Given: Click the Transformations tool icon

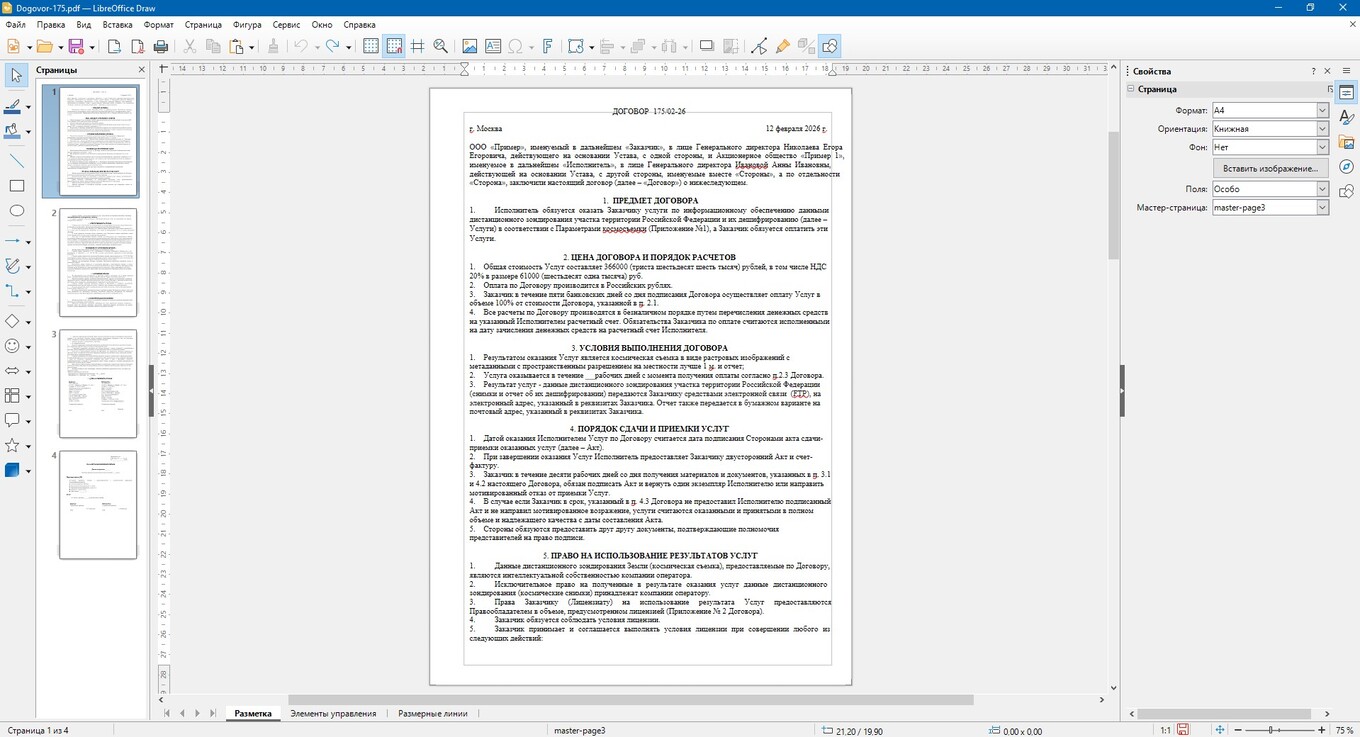Looking at the screenshot, I should click(575, 46).
